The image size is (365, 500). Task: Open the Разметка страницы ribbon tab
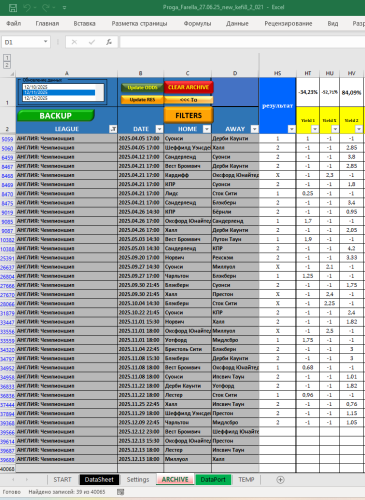[139, 24]
